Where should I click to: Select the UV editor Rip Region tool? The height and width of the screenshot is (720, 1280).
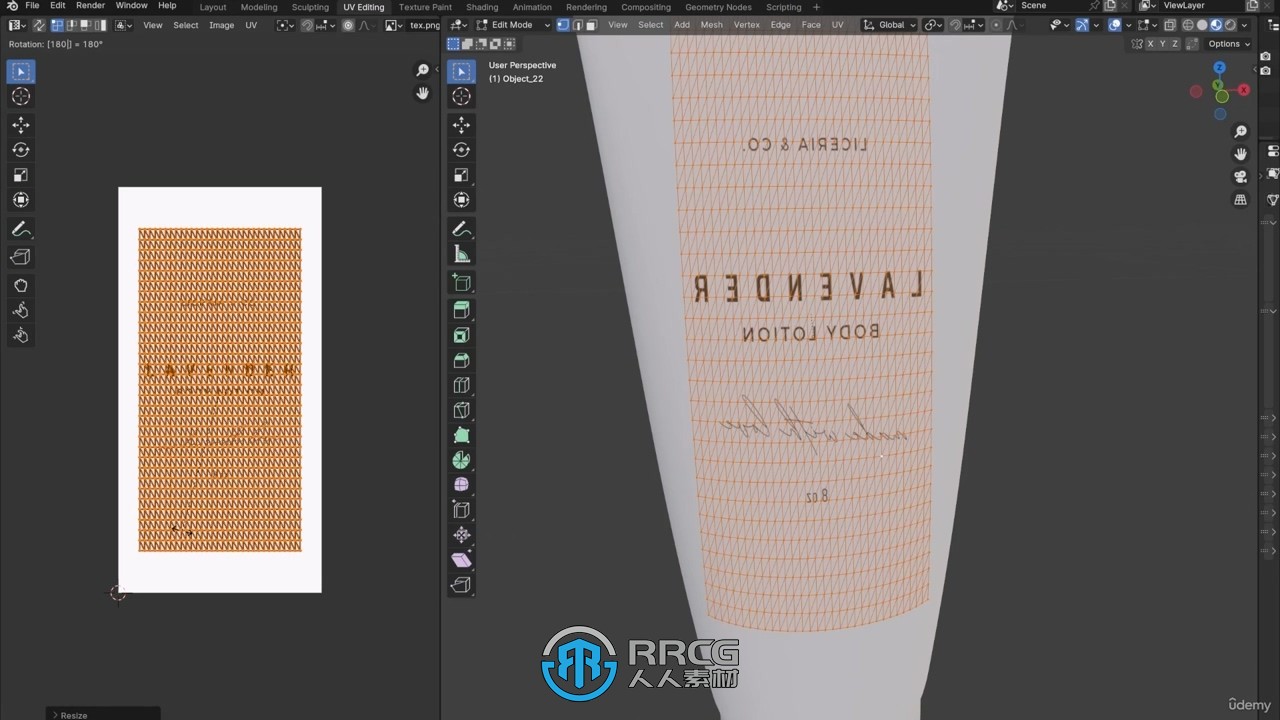click(x=20, y=257)
